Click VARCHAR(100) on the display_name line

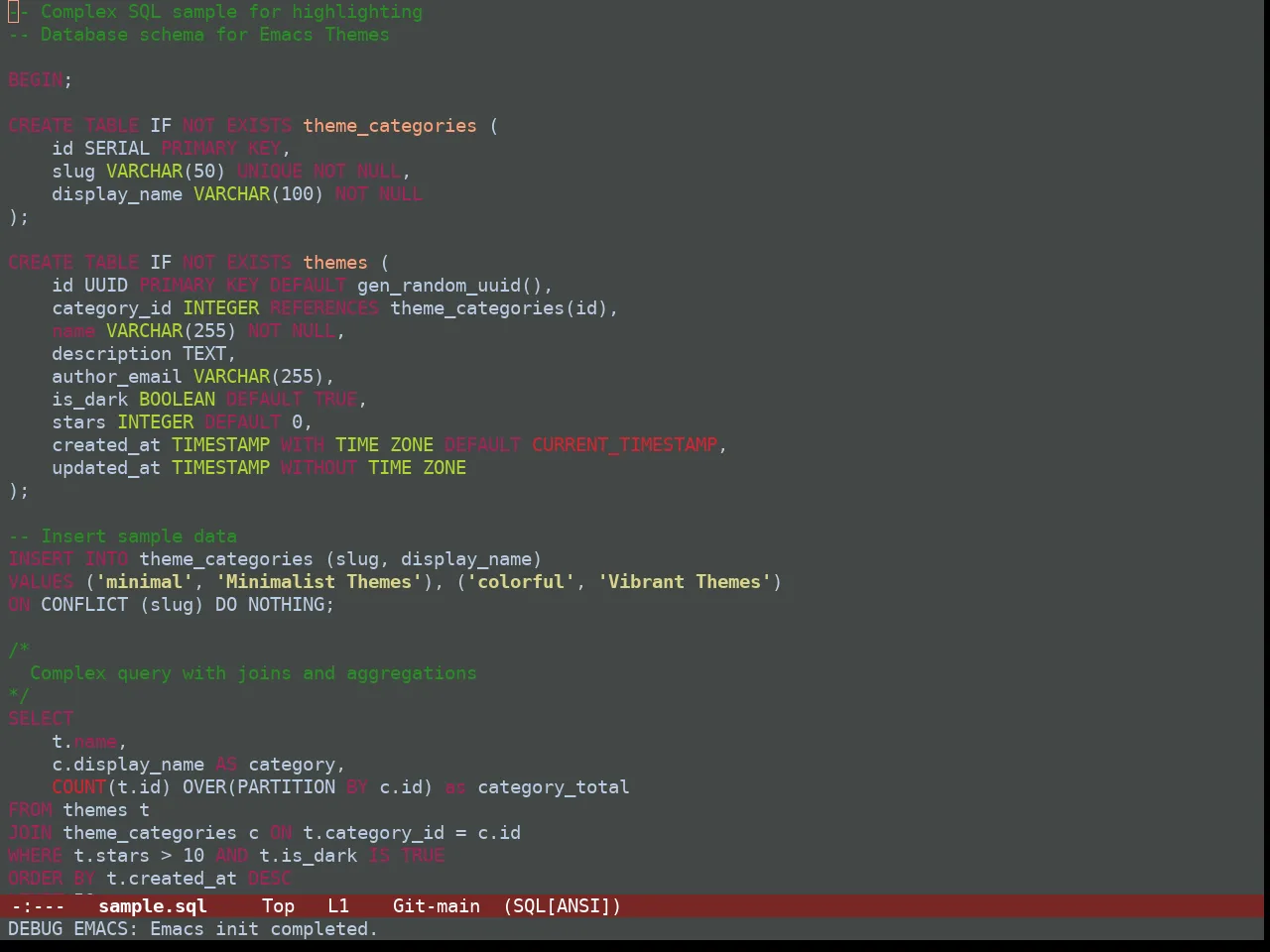(259, 194)
